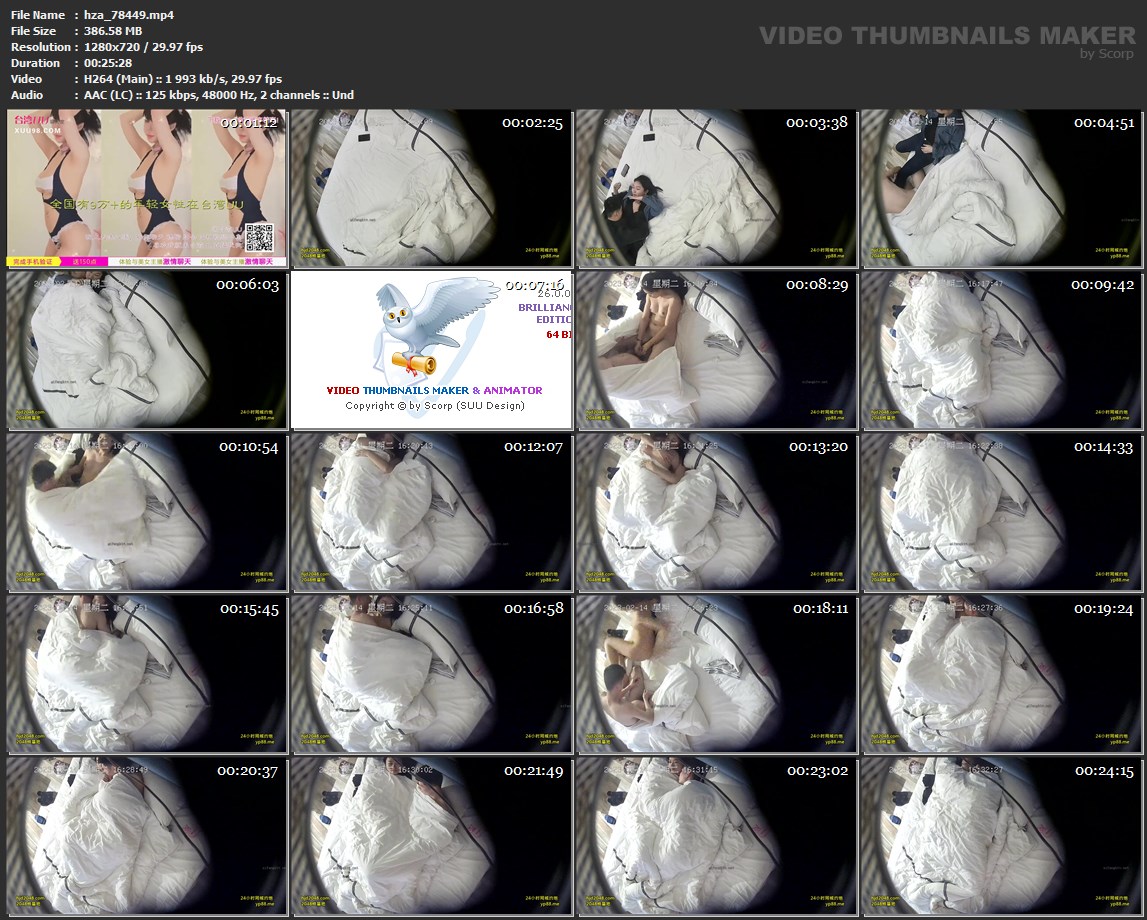Click the frame marked 00:20:37
The height and width of the screenshot is (920, 1147).
(x=146, y=835)
